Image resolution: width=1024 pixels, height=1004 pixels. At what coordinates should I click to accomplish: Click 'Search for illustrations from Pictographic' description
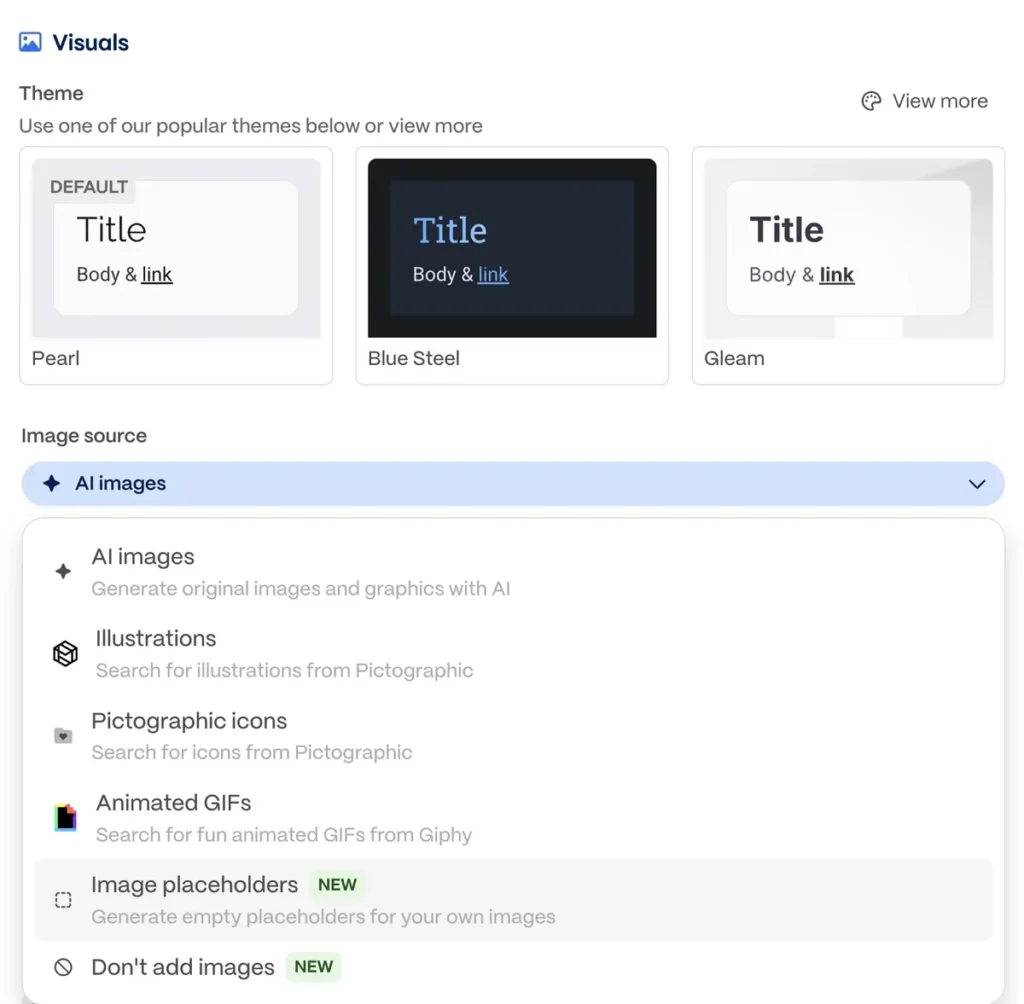tap(284, 671)
